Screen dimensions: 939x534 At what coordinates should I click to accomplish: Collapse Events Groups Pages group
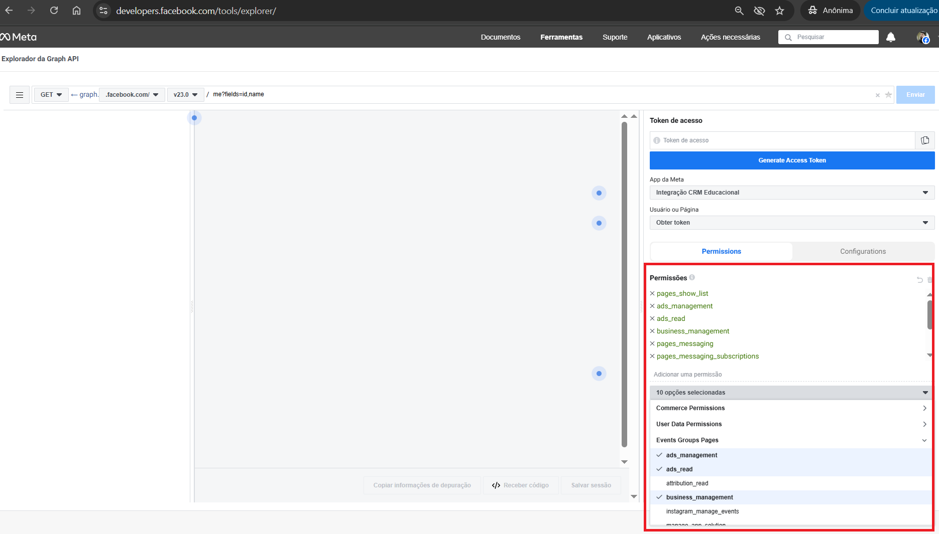pyautogui.click(x=790, y=441)
